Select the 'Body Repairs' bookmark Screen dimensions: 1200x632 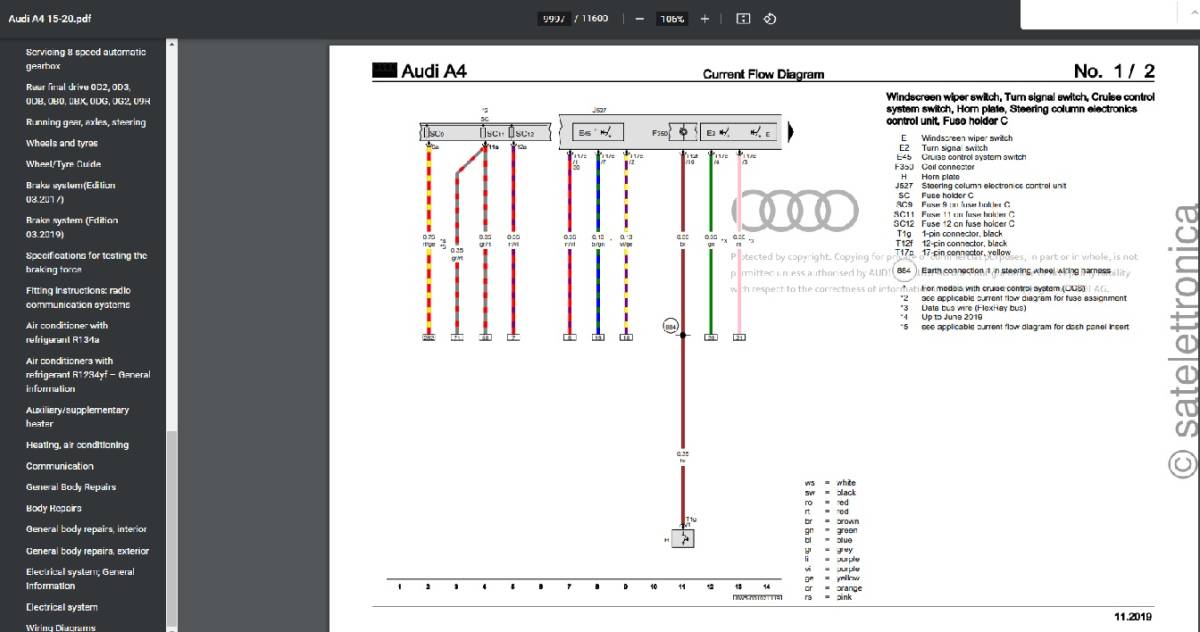click(x=56, y=508)
